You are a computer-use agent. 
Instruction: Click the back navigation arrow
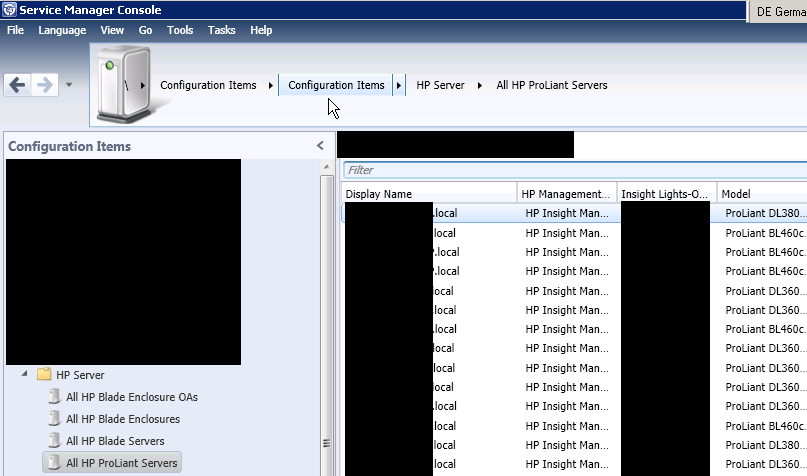tap(17, 85)
